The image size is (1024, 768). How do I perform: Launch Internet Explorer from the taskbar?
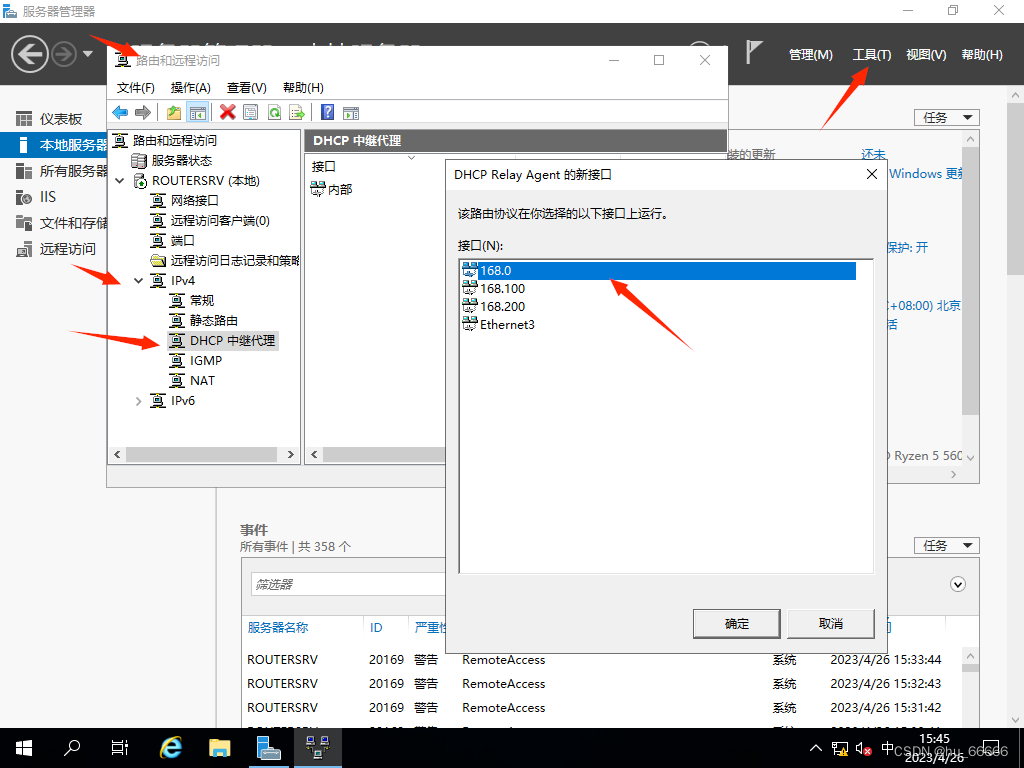click(171, 748)
